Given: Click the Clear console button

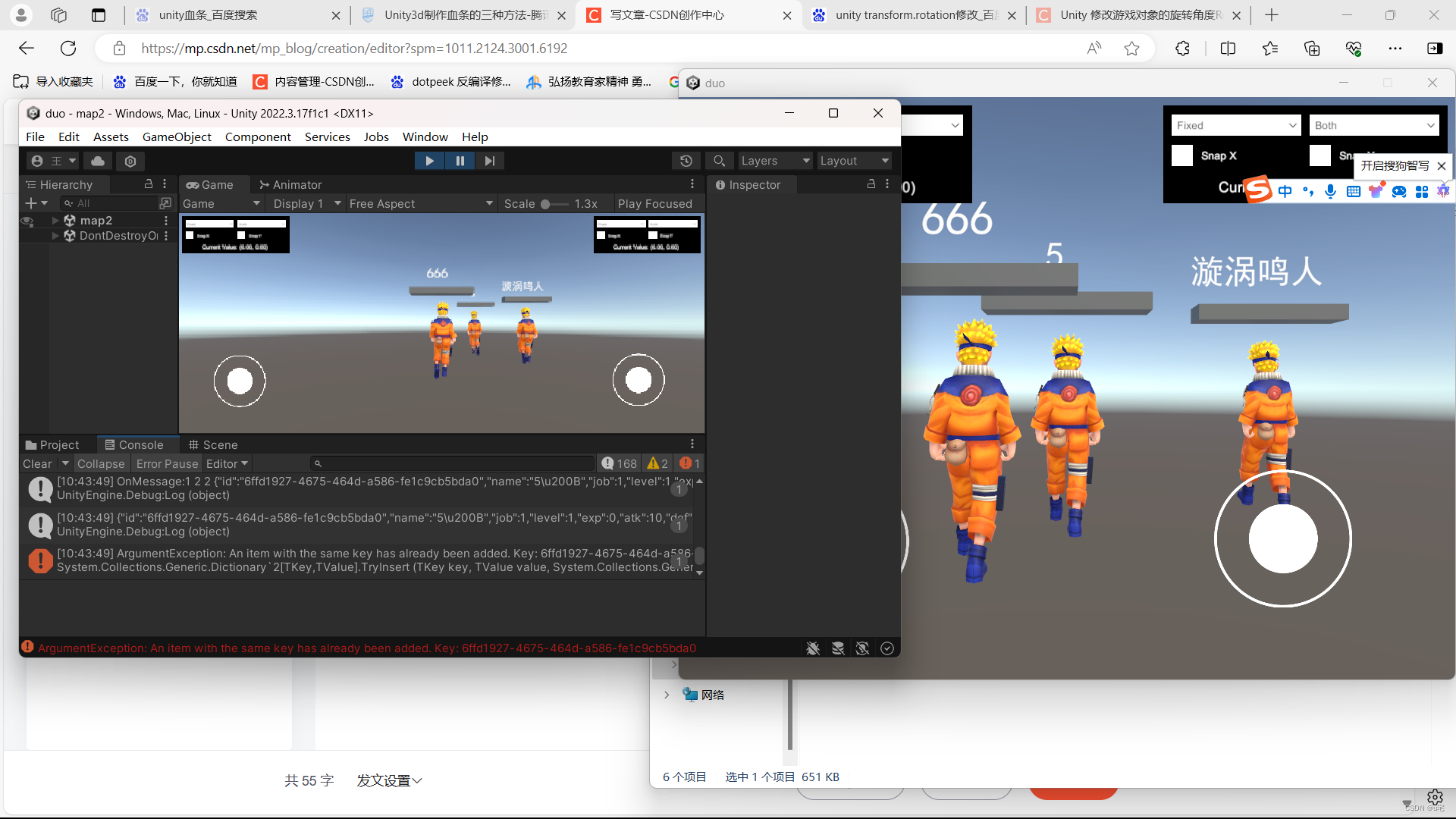Looking at the screenshot, I should [37, 463].
